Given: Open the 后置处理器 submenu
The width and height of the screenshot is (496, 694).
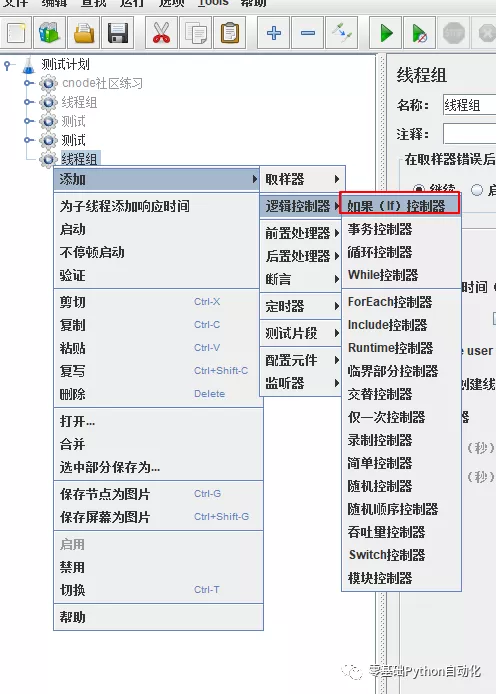Looking at the screenshot, I should [x=300, y=256].
